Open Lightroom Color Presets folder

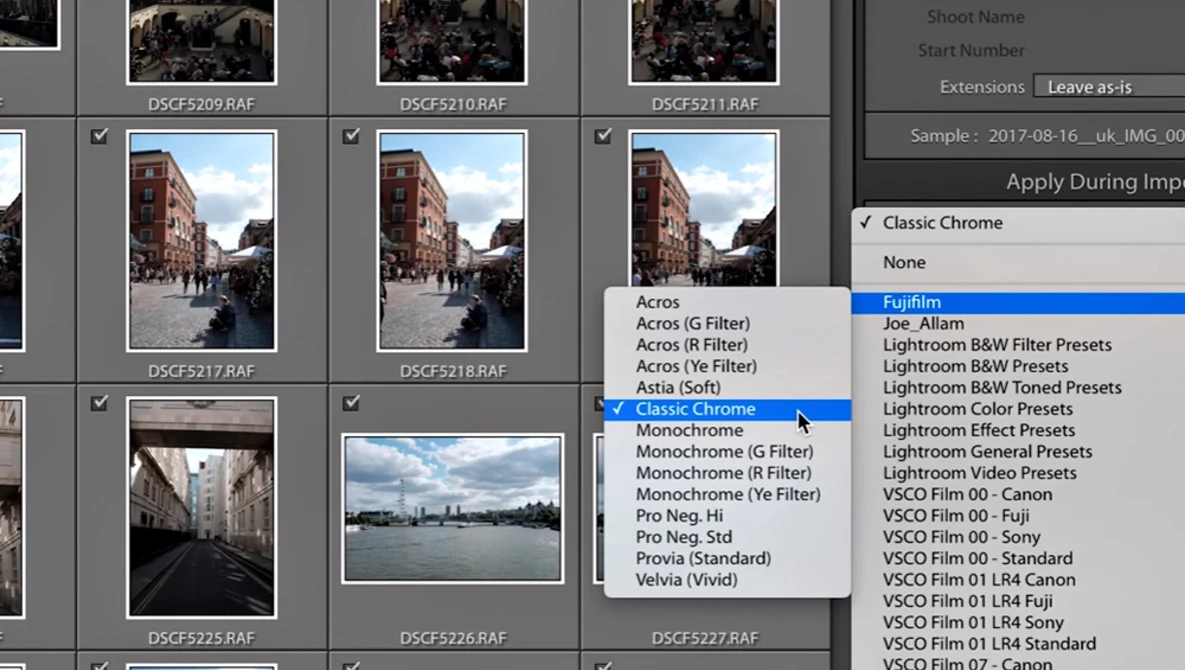click(1018, 409)
